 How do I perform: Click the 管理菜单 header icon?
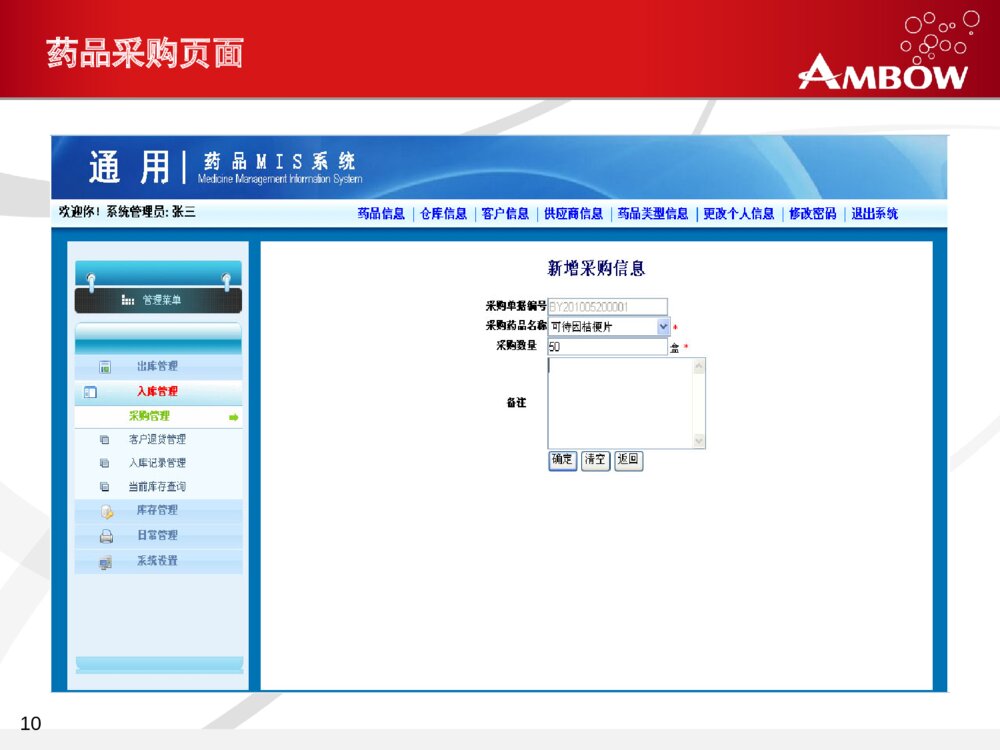[128, 300]
